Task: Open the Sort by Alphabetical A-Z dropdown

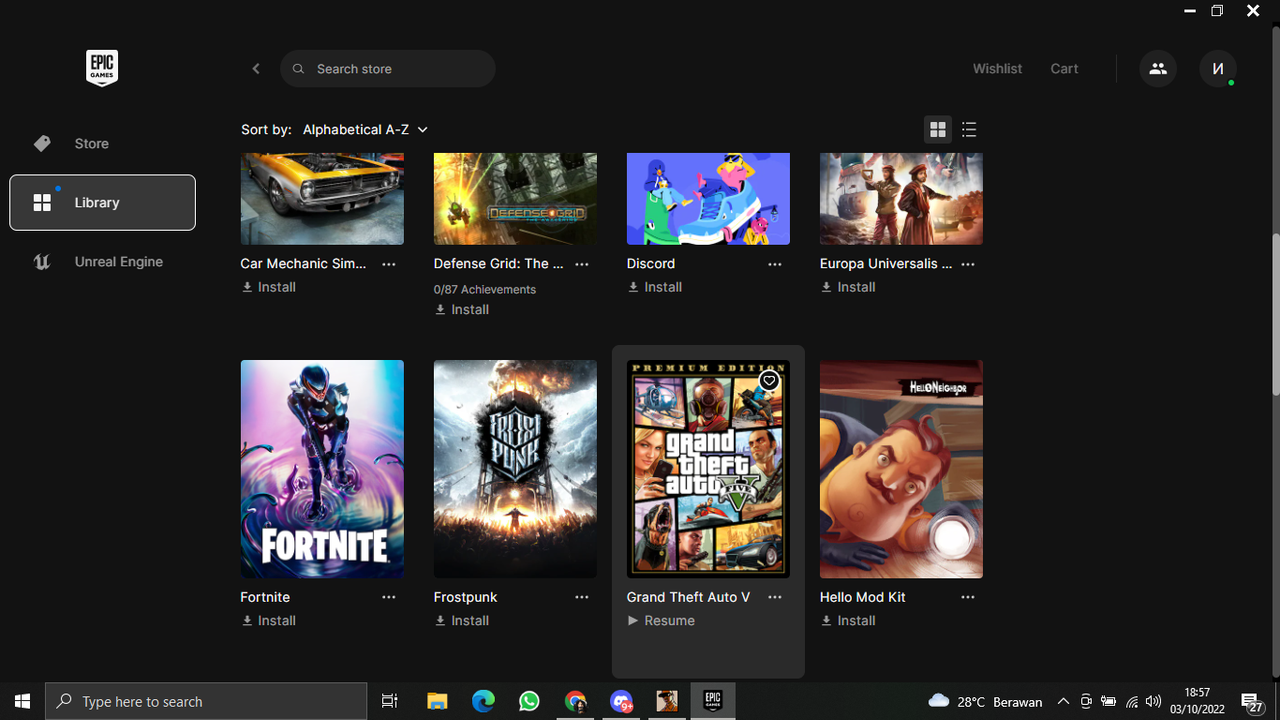Action: 365,130
